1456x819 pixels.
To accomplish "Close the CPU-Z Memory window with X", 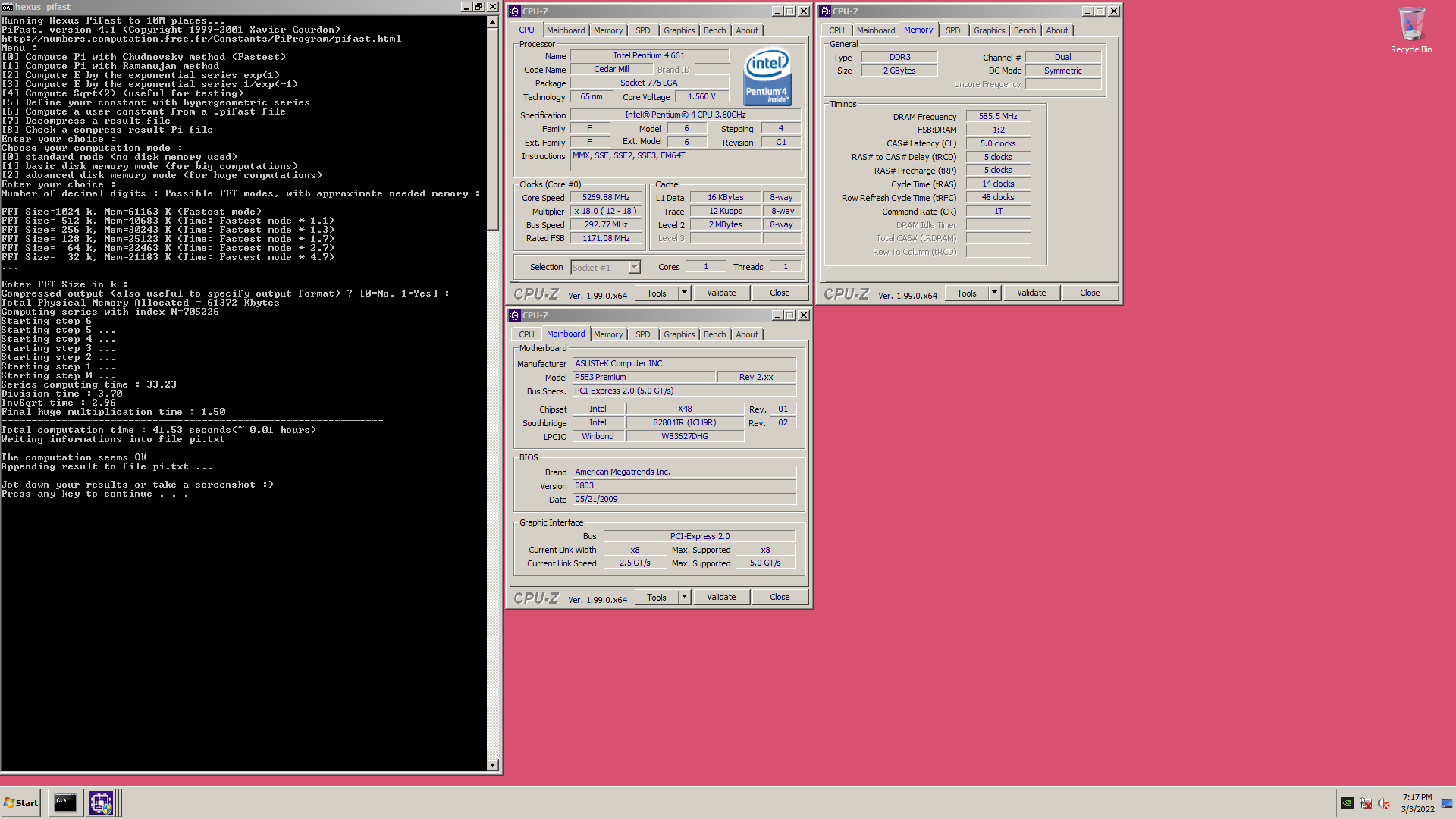I will click(1114, 11).
